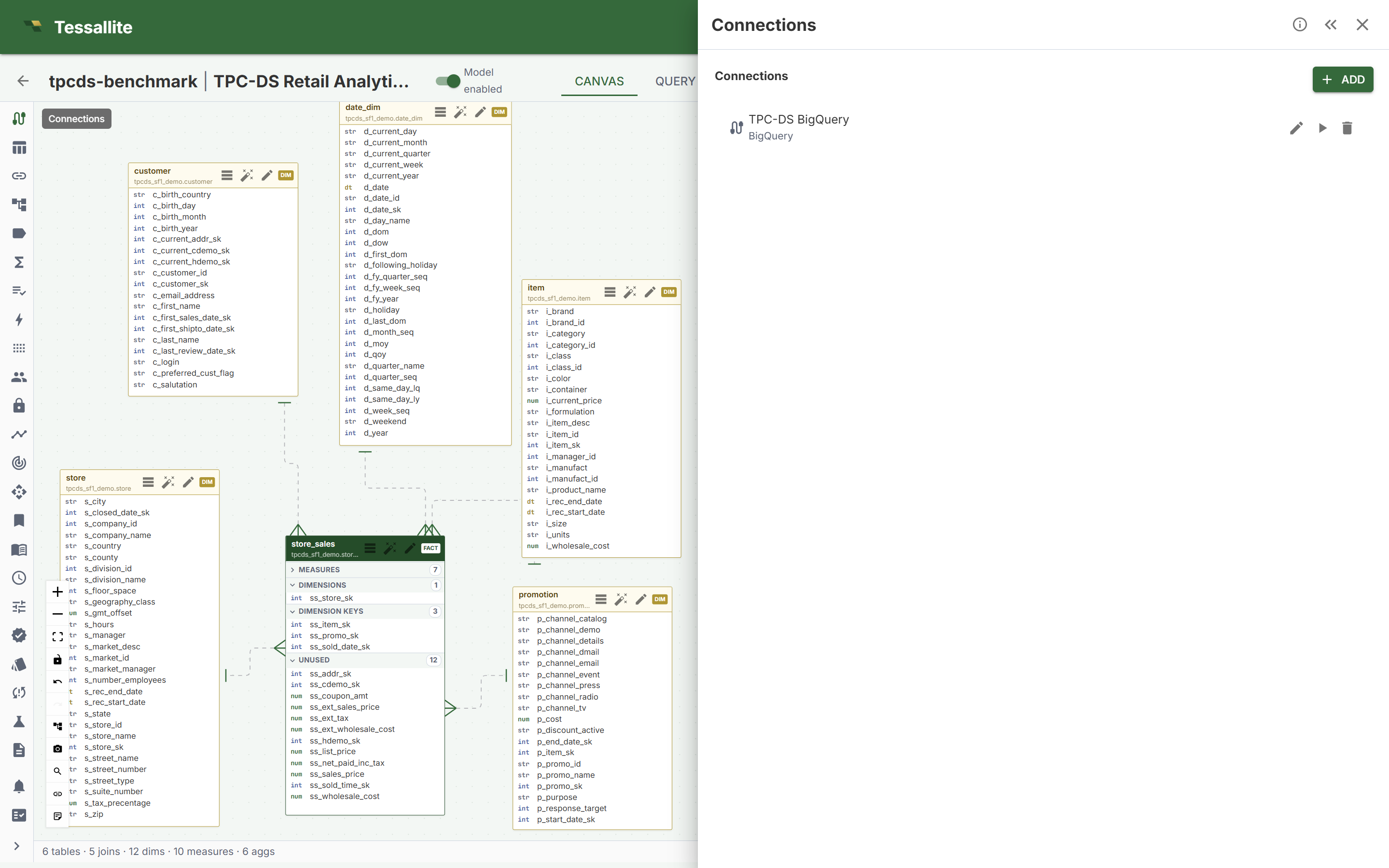Toggle the canvas lock control
The height and width of the screenshot is (868, 1389).
pos(57,659)
